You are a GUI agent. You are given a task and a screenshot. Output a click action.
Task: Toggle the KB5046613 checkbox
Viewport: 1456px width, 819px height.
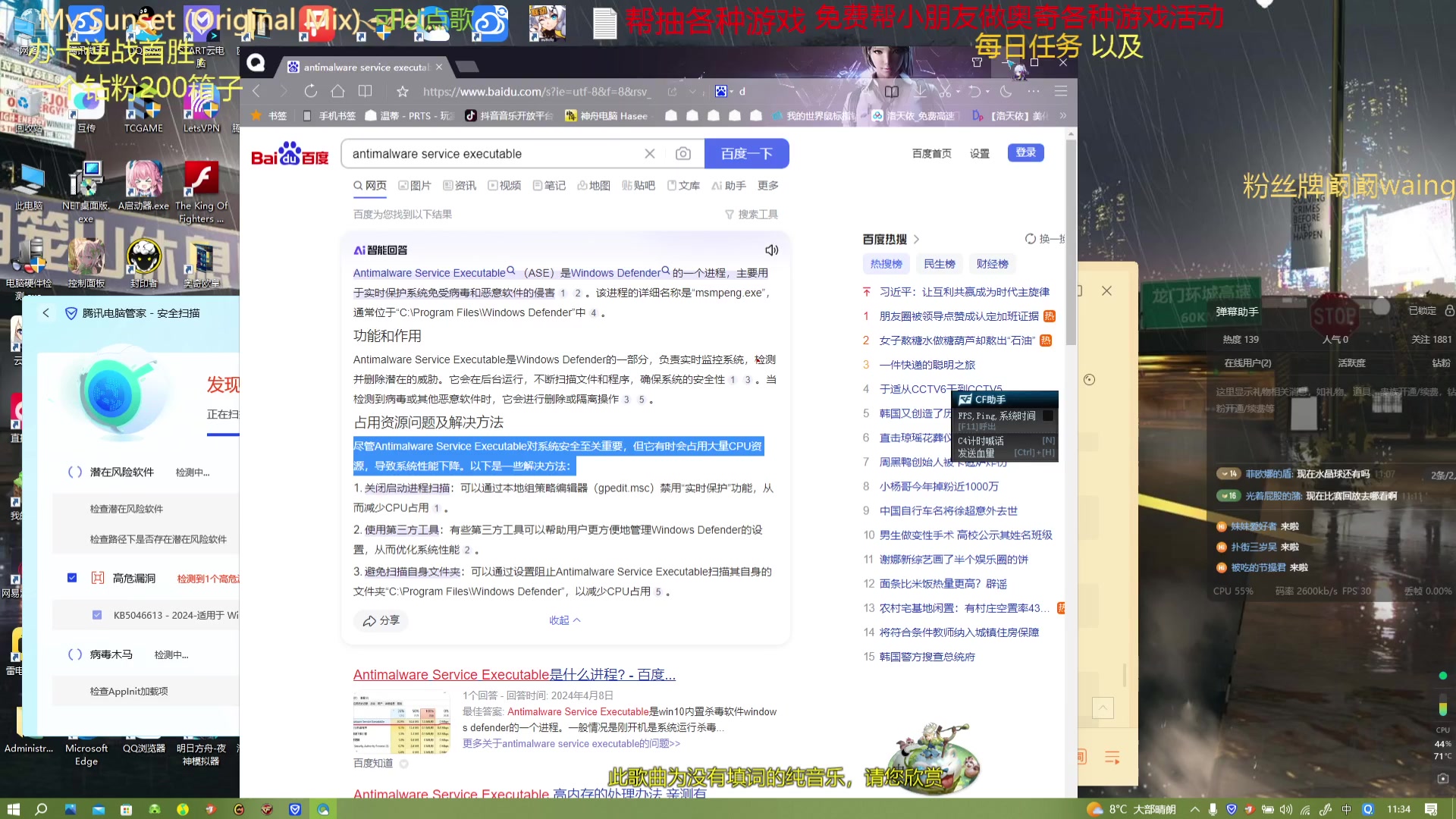(97, 615)
